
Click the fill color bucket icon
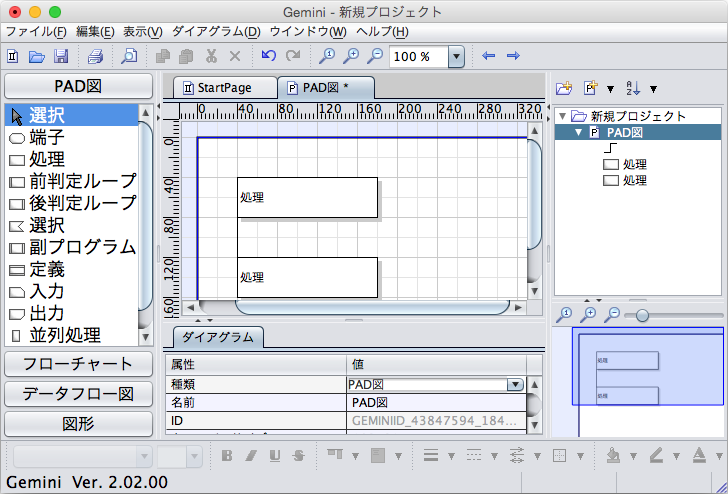pos(613,456)
